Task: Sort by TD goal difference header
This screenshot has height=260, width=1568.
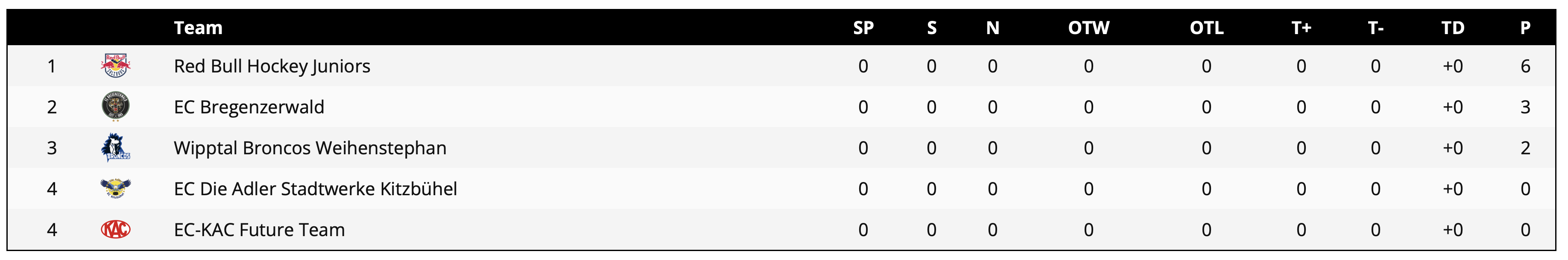Action: [x=1452, y=28]
